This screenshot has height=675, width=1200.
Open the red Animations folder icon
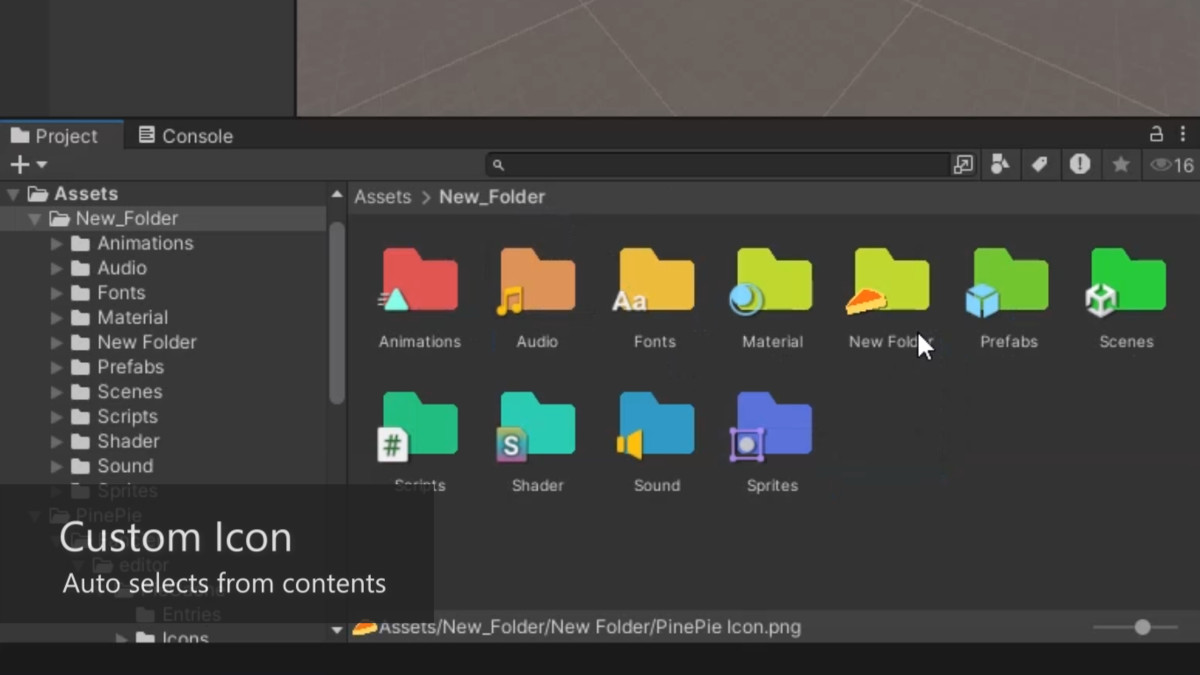click(x=420, y=281)
